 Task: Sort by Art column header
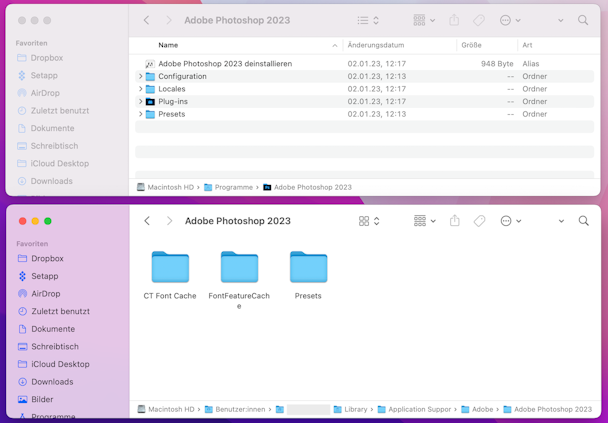click(527, 45)
